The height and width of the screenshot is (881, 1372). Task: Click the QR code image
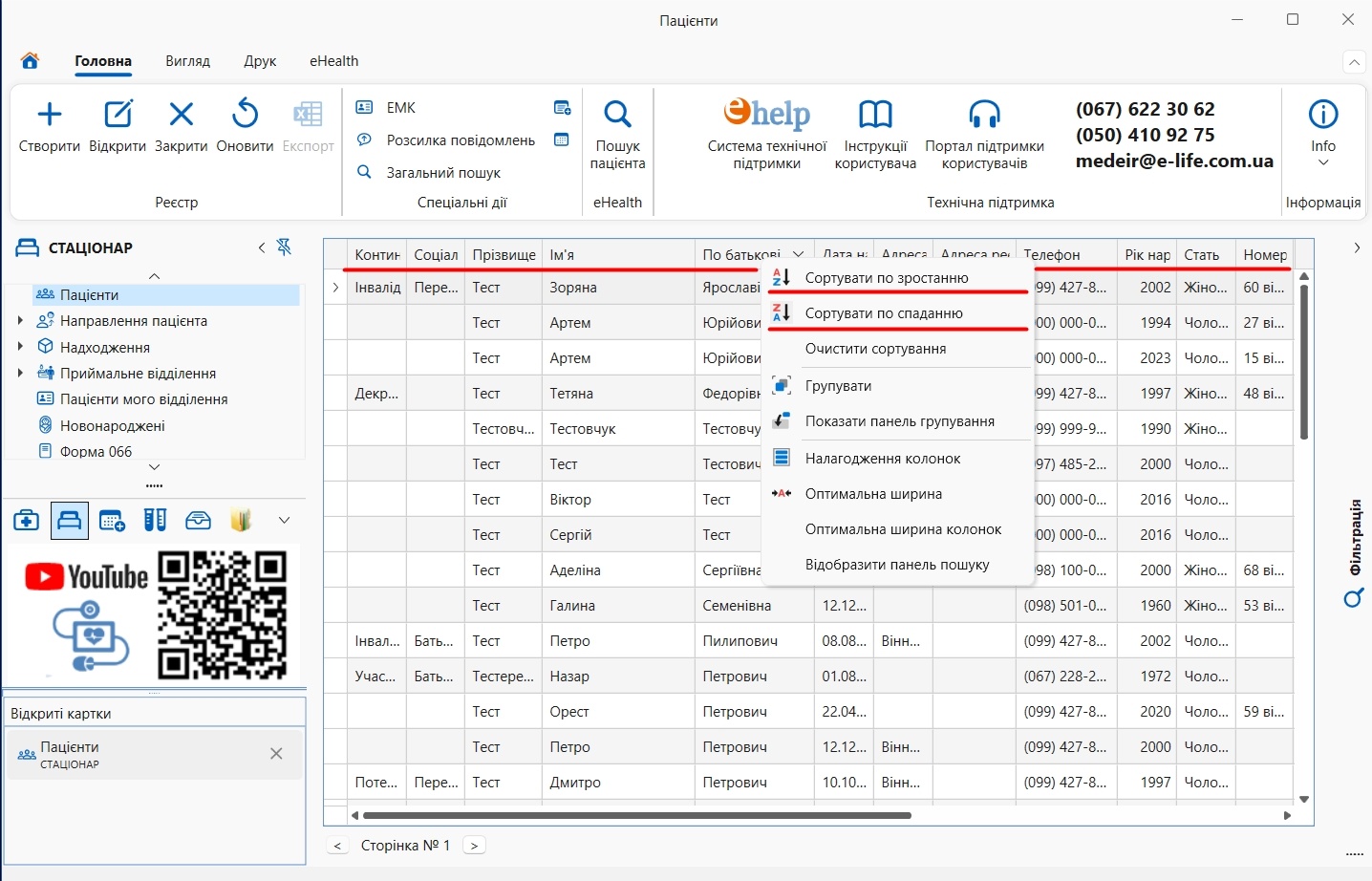coord(222,614)
